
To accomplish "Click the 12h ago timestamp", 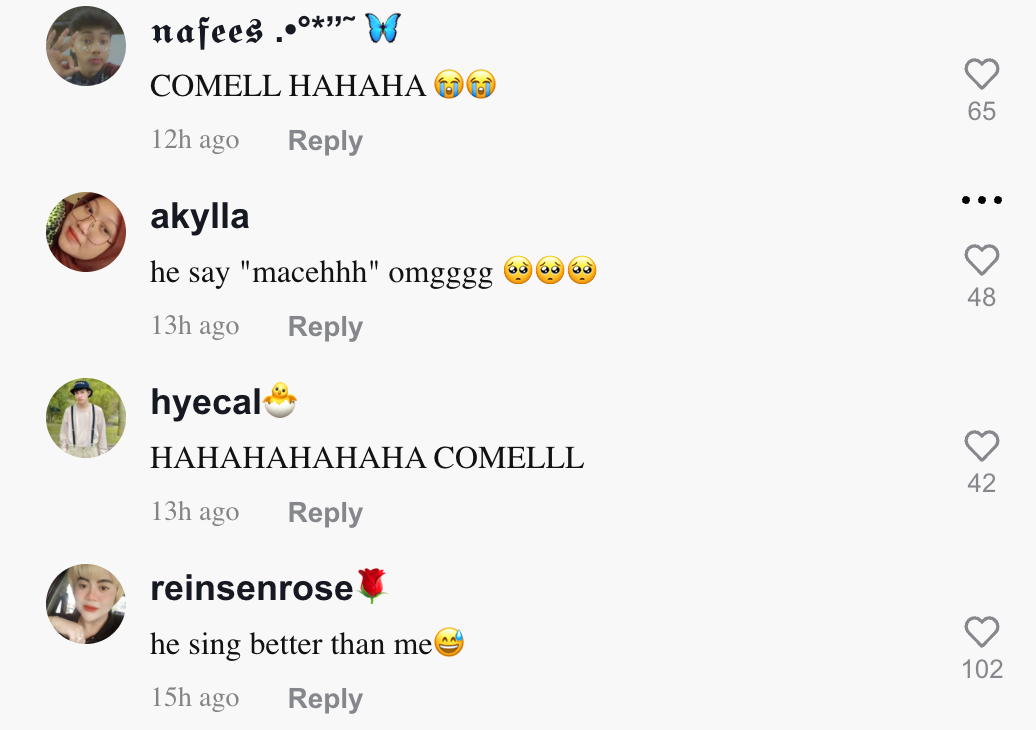I will click(195, 140).
